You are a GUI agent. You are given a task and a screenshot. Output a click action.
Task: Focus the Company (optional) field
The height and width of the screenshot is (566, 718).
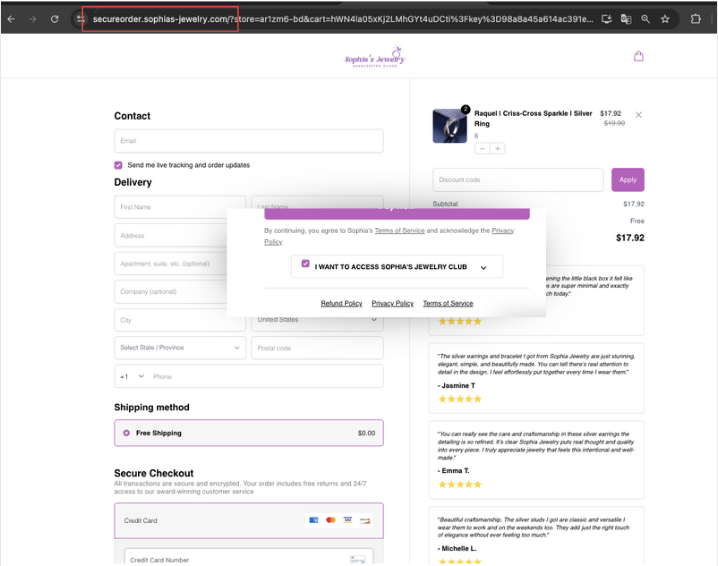[171, 292]
